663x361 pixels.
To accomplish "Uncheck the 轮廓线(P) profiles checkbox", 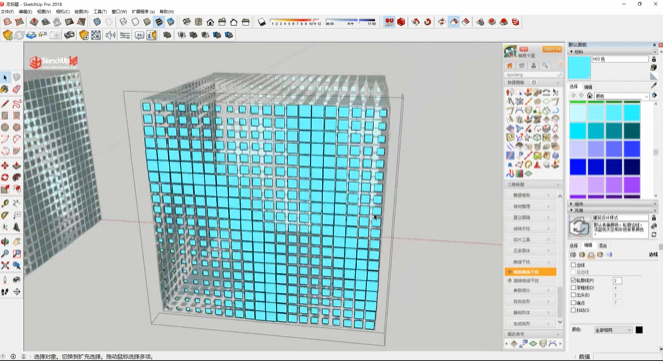I will 573,280.
